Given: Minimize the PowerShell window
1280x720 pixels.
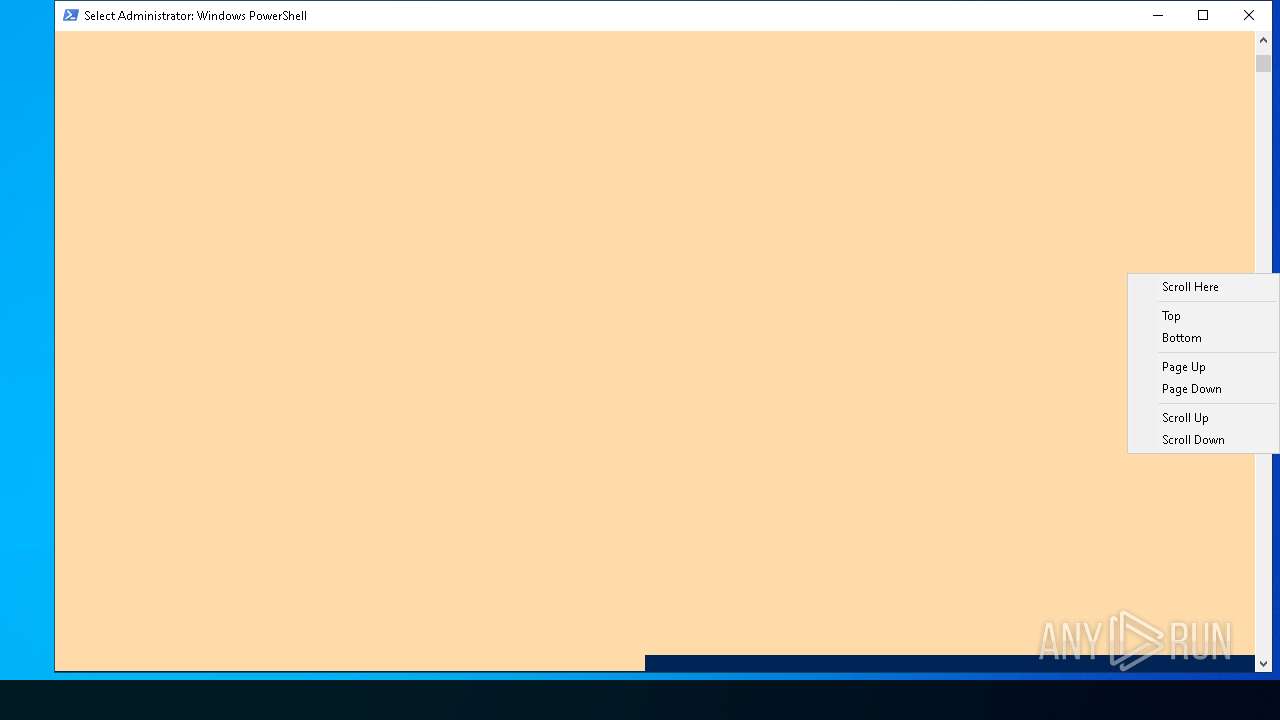Looking at the screenshot, I should point(1158,15).
